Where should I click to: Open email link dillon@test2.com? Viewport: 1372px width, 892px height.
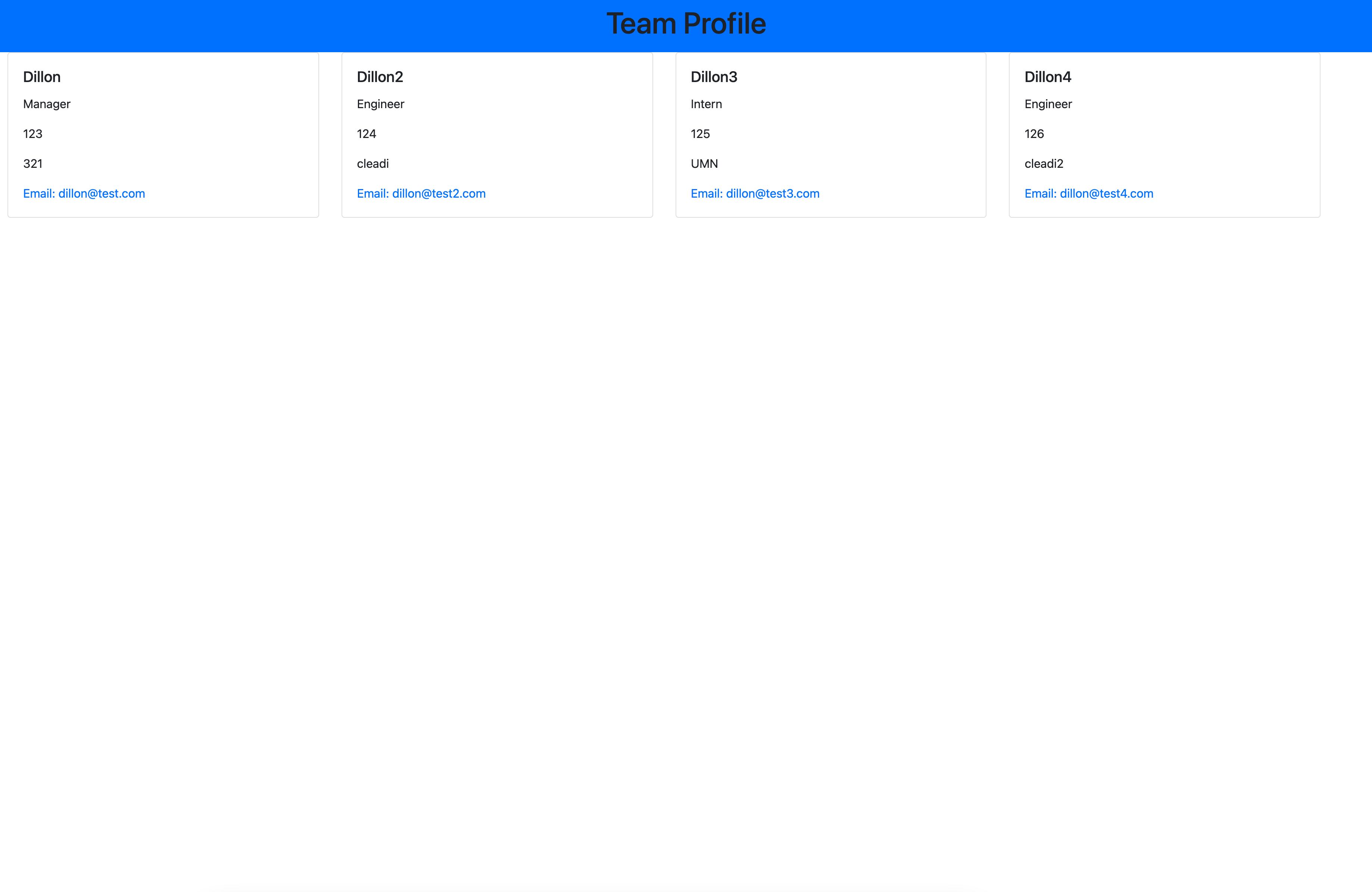click(x=421, y=194)
